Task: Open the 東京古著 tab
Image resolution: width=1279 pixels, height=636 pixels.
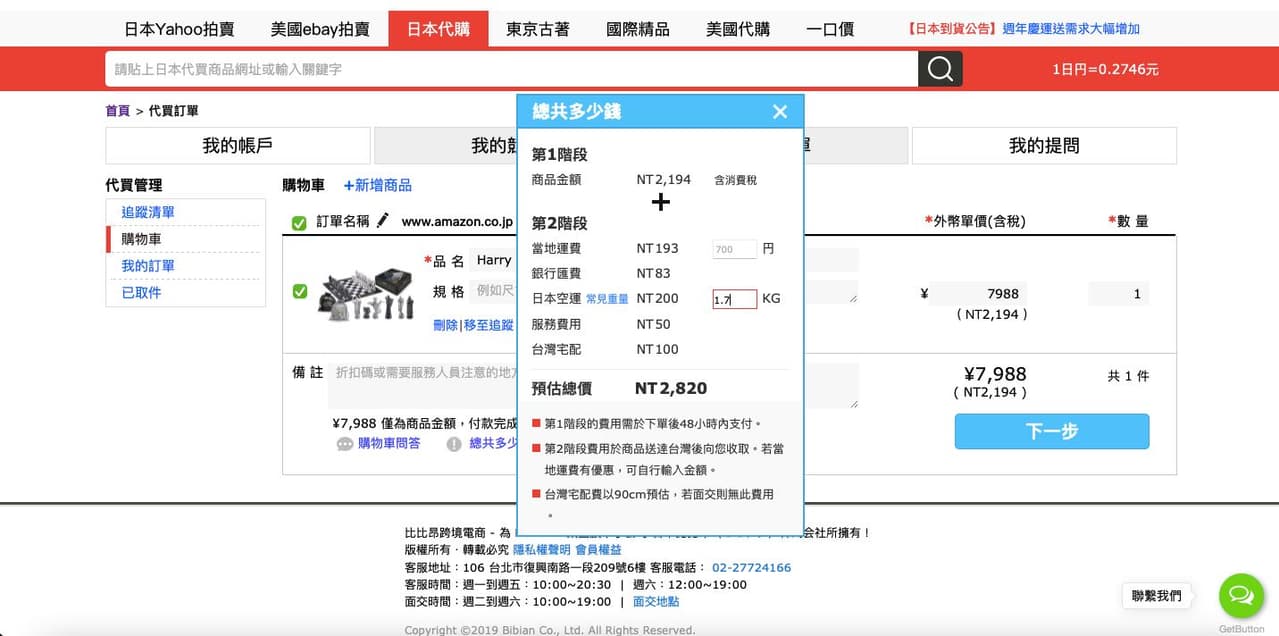Action: pyautogui.click(x=537, y=29)
